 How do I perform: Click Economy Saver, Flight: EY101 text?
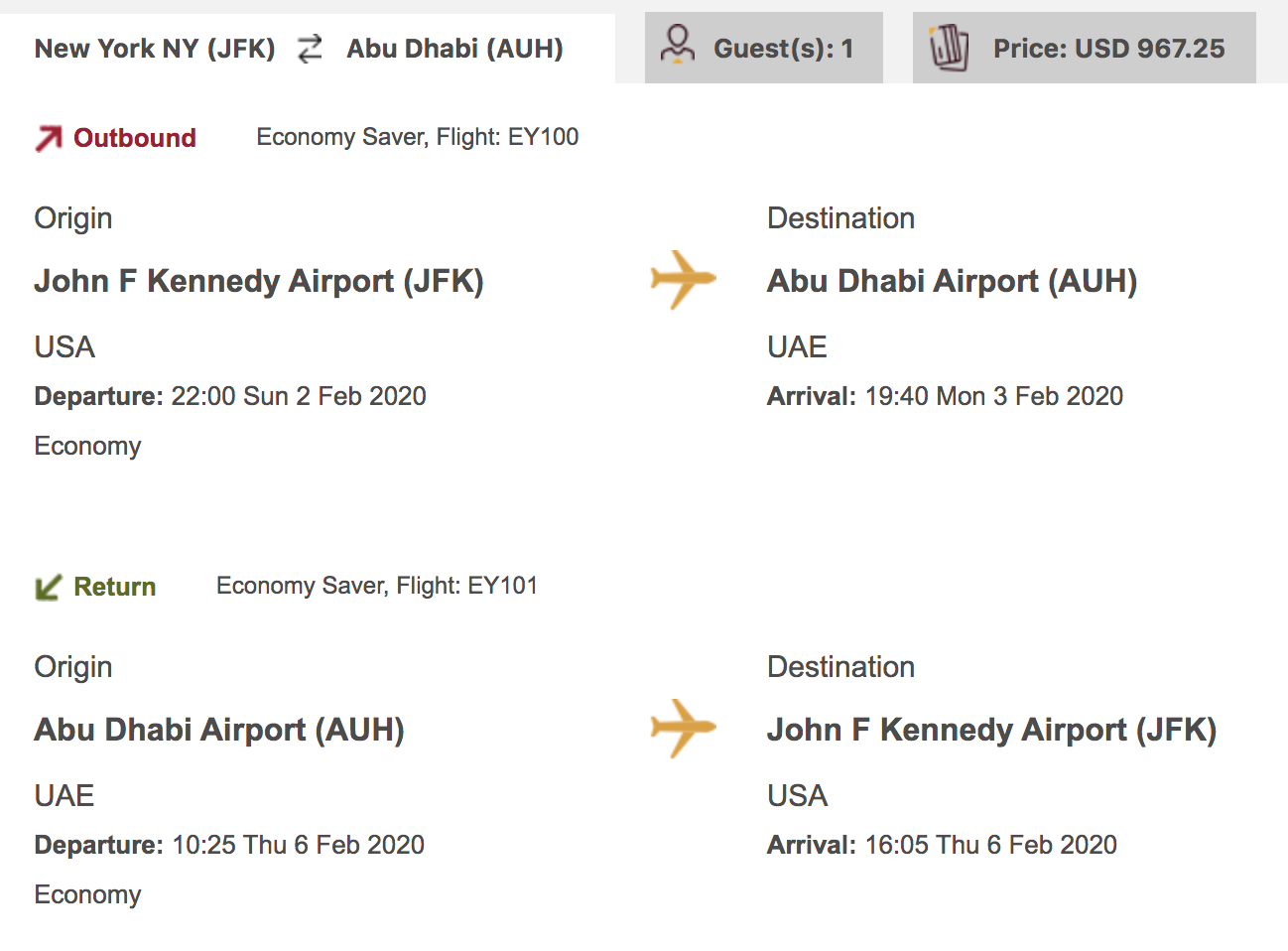377,586
